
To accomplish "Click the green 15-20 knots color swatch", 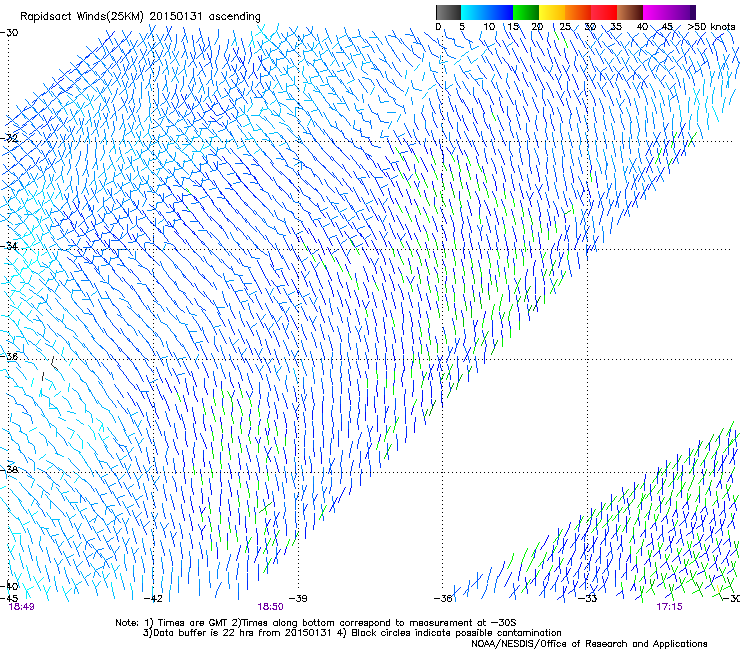I will [x=526, y=12].
